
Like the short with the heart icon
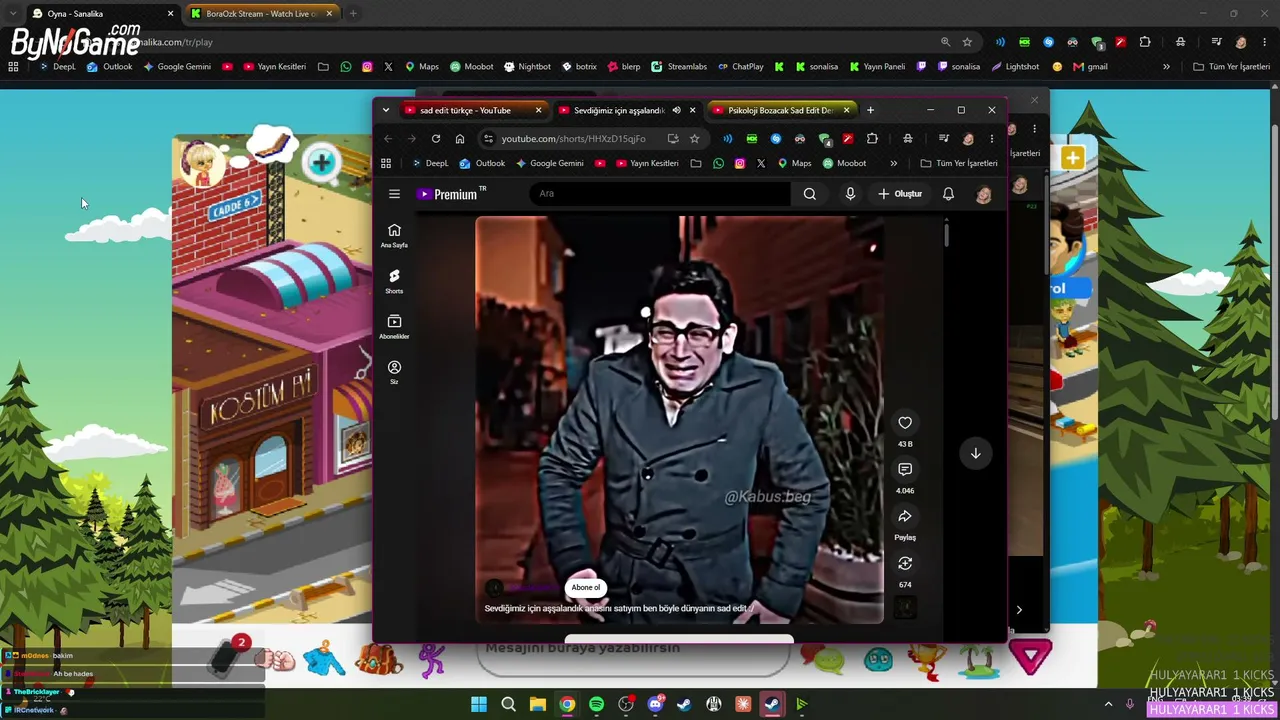[905, 423]
